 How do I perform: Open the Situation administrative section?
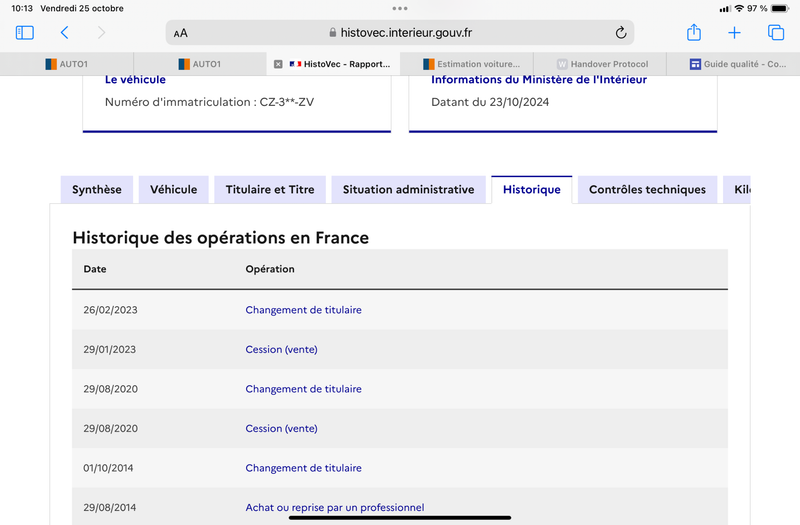pos(408,190)
